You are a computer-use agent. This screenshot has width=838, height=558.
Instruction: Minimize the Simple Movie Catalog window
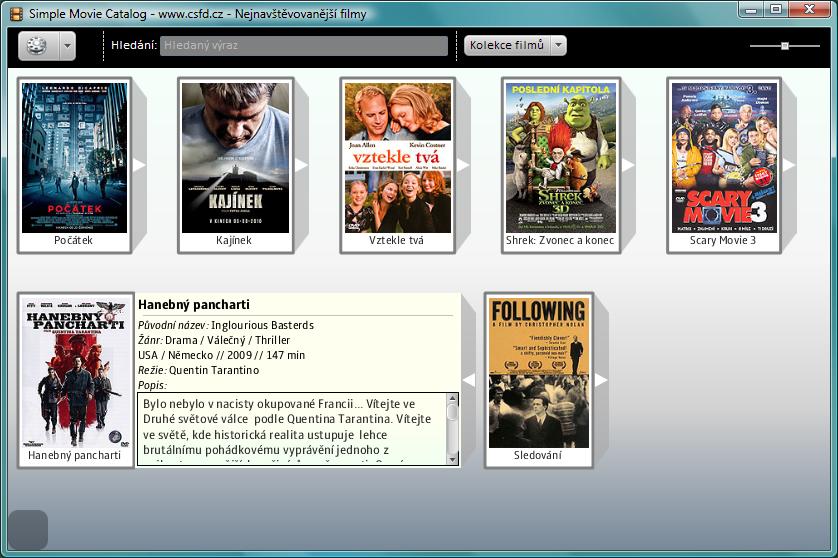tap(751, 10)
